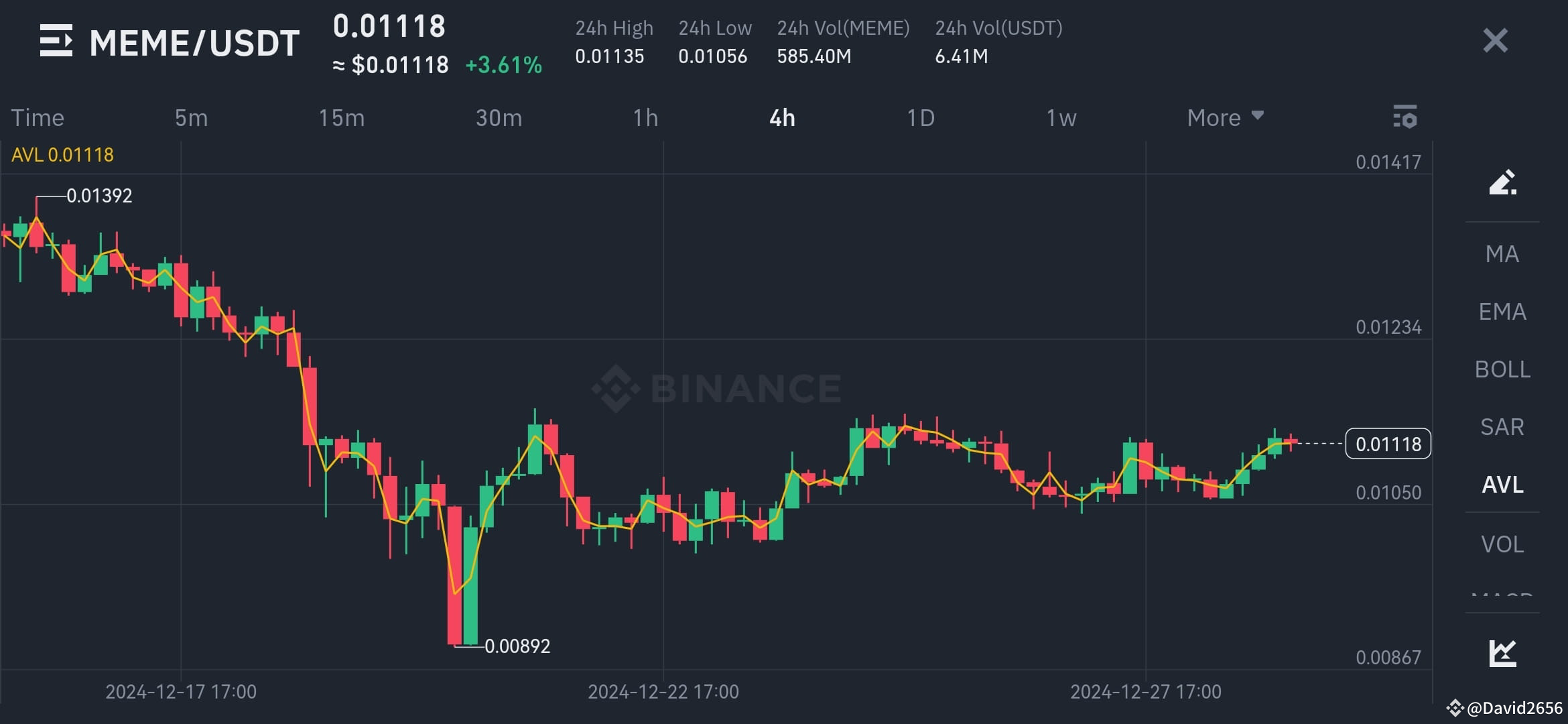Open the indicator settings gear icon
Viewport: 1568px width, 724px height.
point(1405,117)
